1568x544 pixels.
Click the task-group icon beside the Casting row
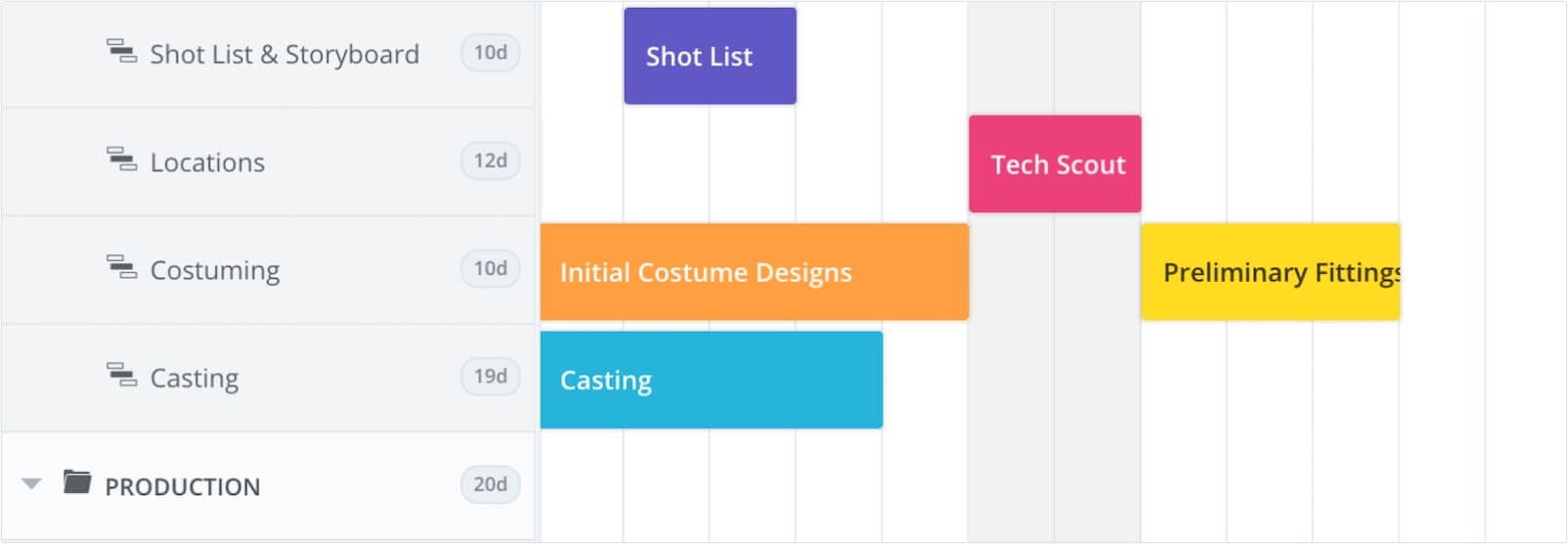[122, 374]
